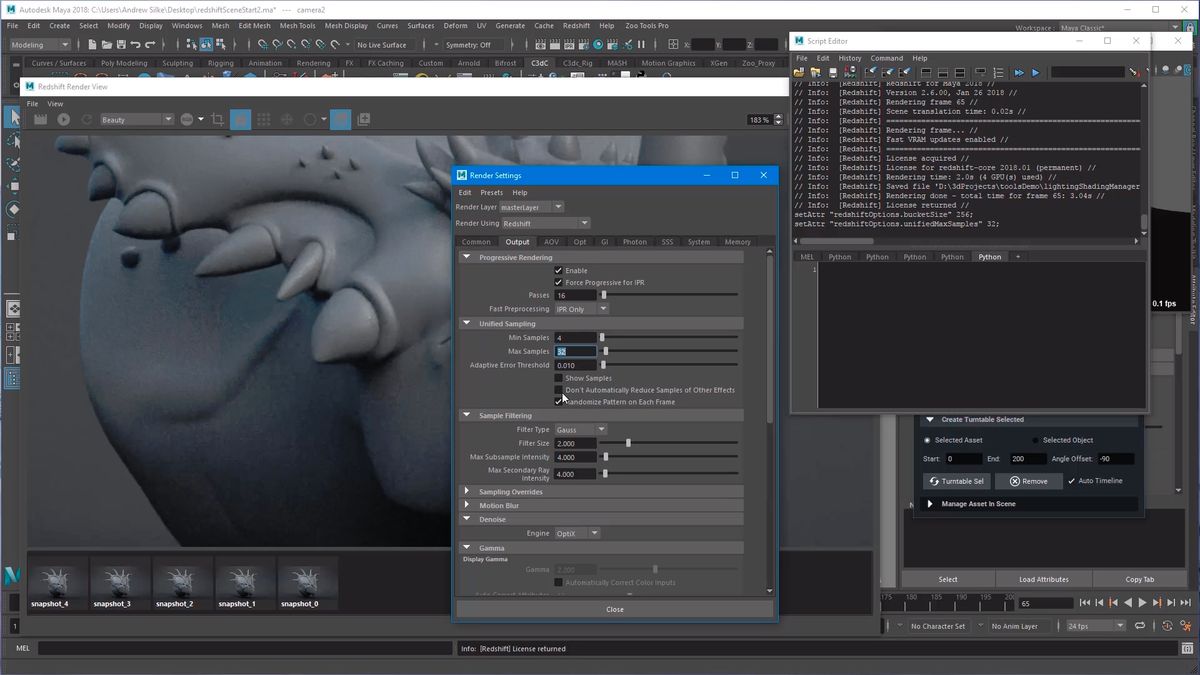1200x675 pixels.
Task: Select the arrow Select tool in the toolbox
Action: pyautogui.click(x=13, y=117)
